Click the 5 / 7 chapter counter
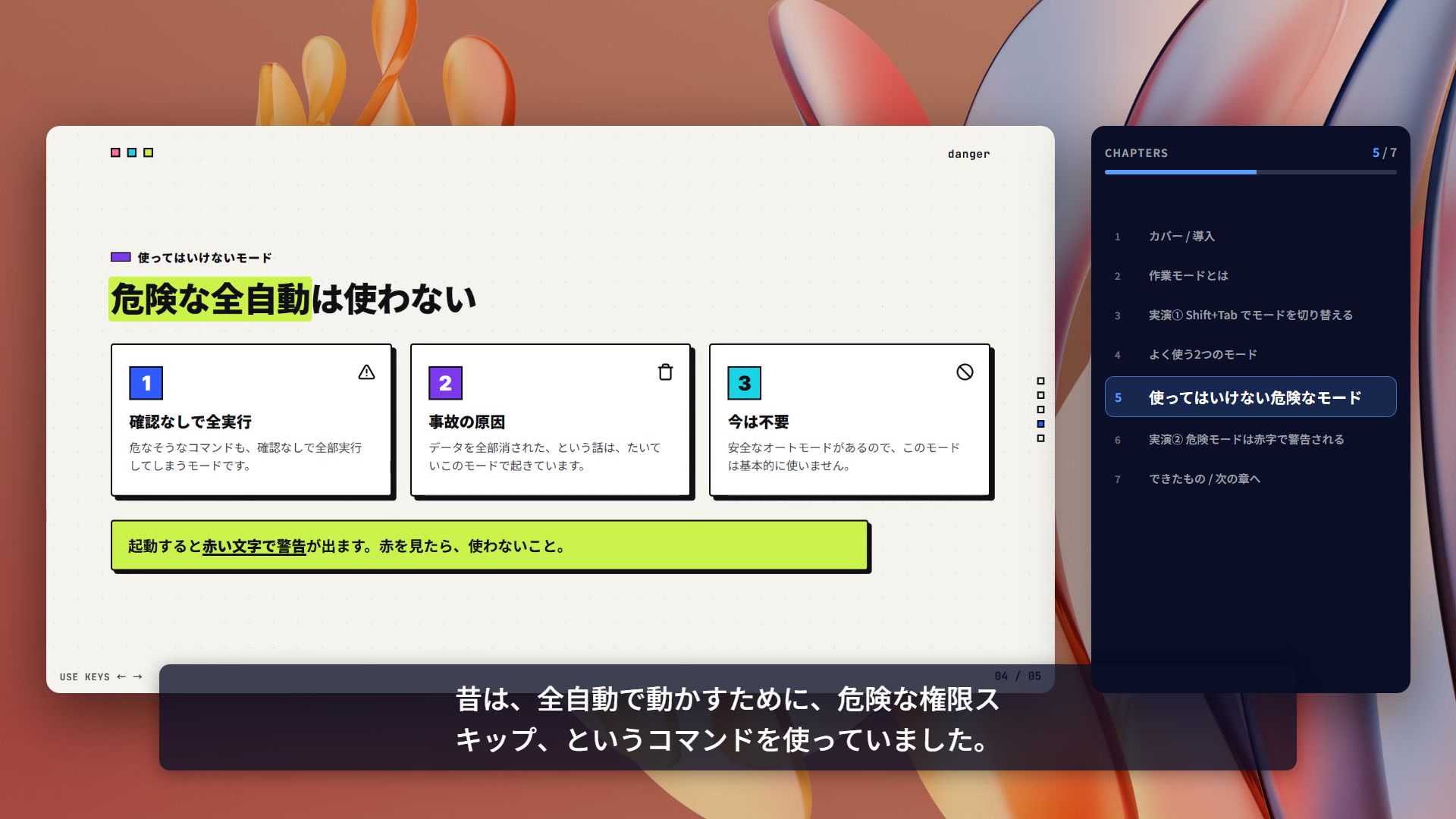 (x=1384, y=153)
